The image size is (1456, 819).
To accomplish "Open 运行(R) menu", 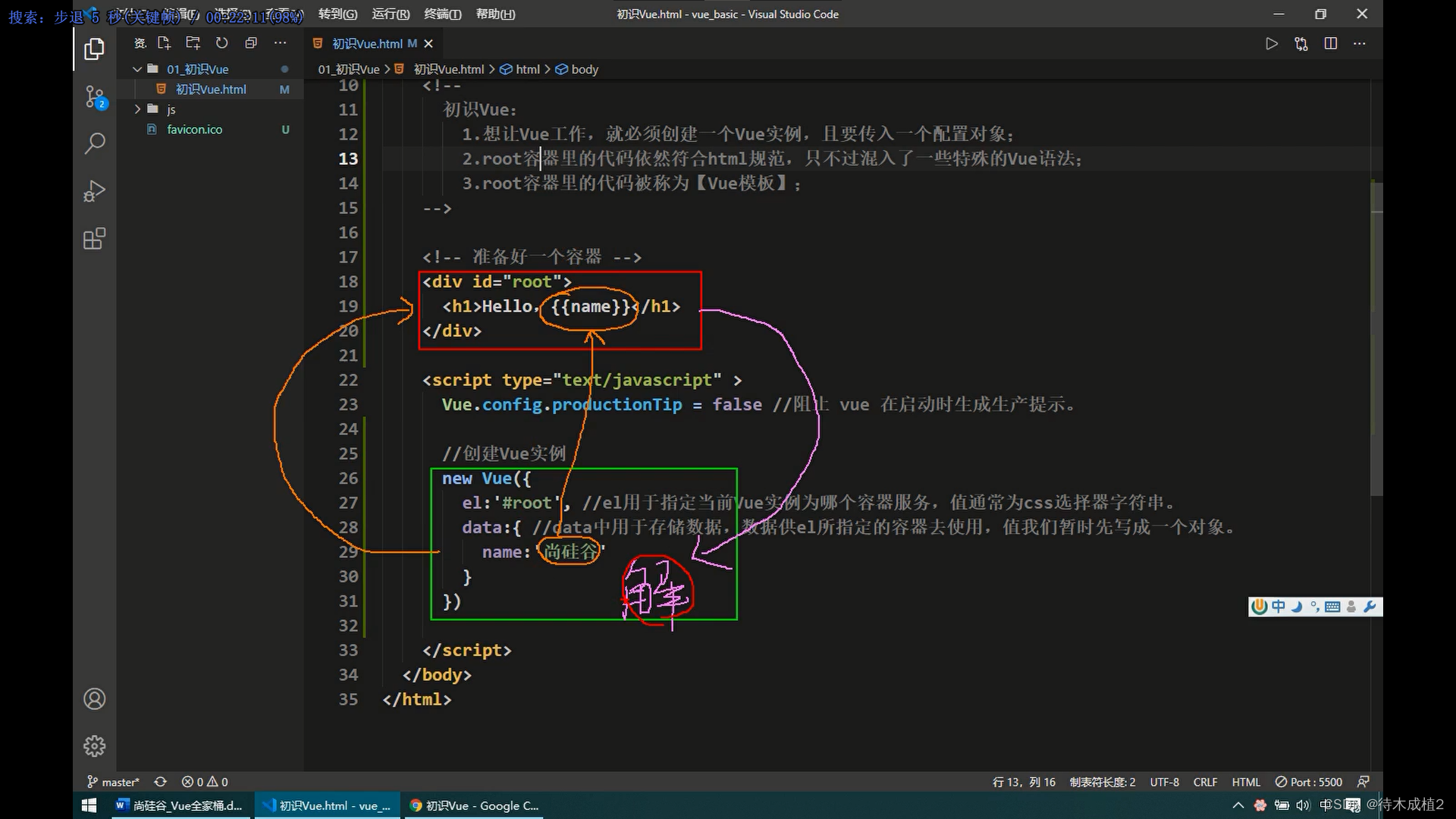I will coord(391,14).
